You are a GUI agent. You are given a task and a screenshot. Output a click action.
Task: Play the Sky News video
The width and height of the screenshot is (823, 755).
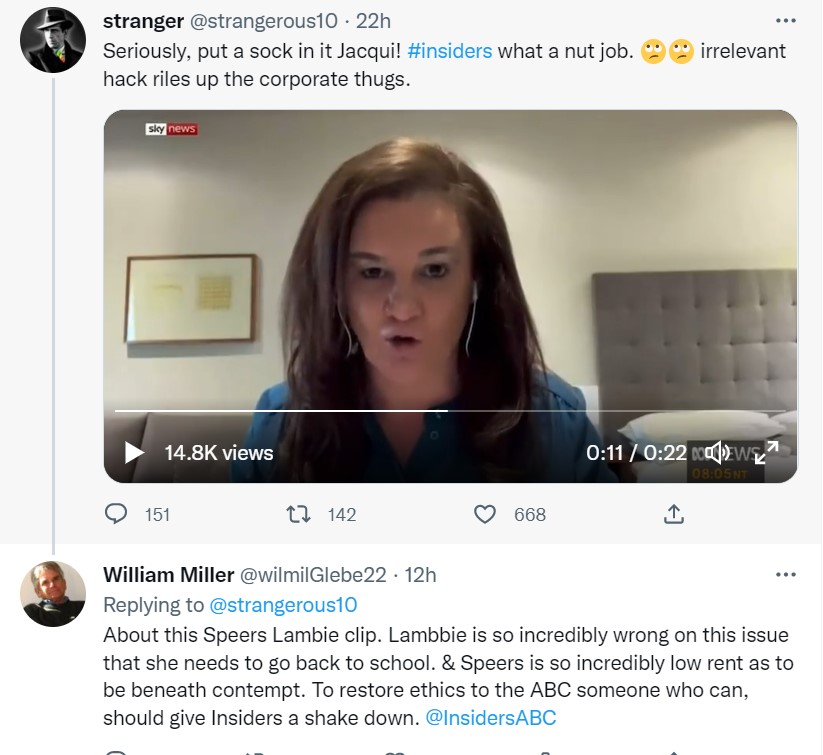(134, 453)
